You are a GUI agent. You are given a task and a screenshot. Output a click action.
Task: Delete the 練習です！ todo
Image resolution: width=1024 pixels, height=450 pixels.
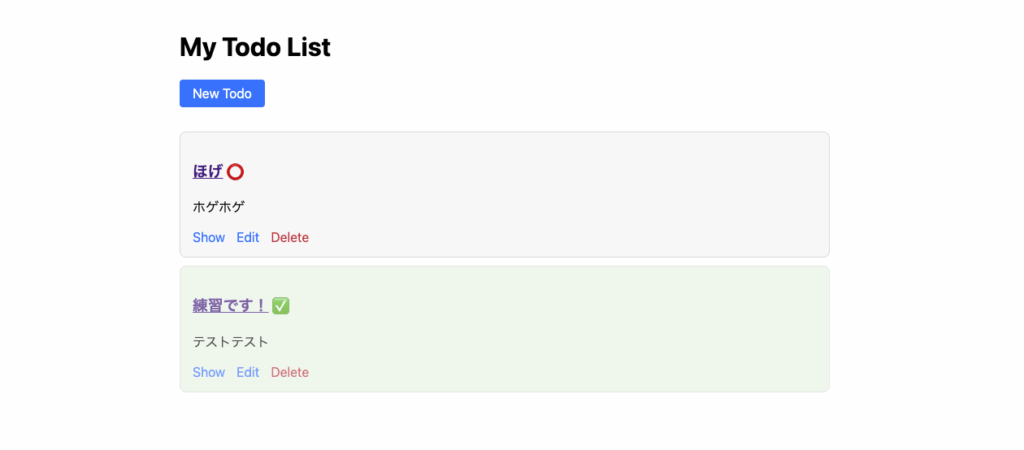coord(290,373)
